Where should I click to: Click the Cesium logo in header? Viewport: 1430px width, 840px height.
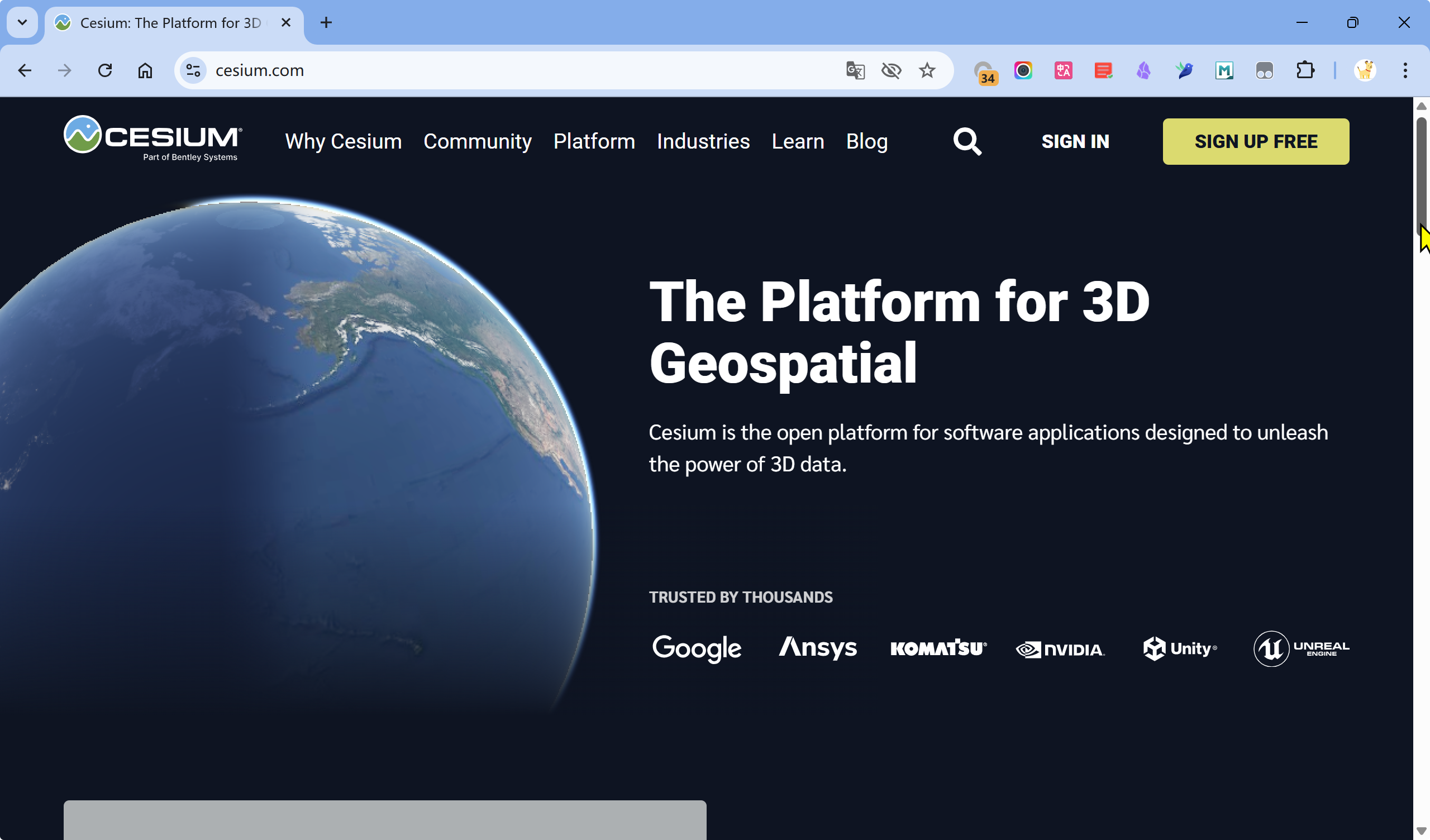(152, 139)
